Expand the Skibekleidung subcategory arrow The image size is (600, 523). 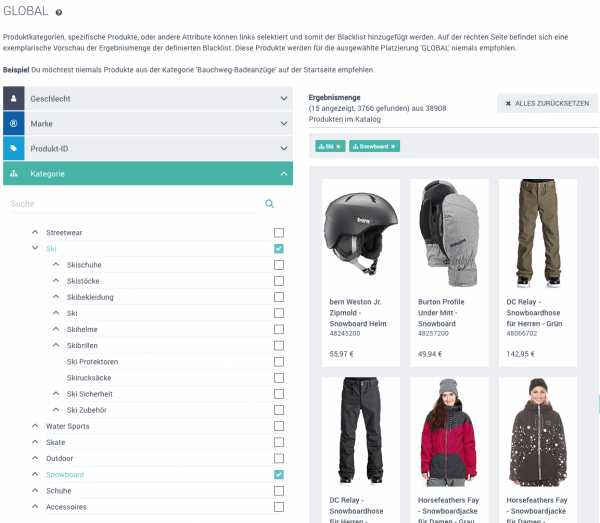[x=56, y=297]
